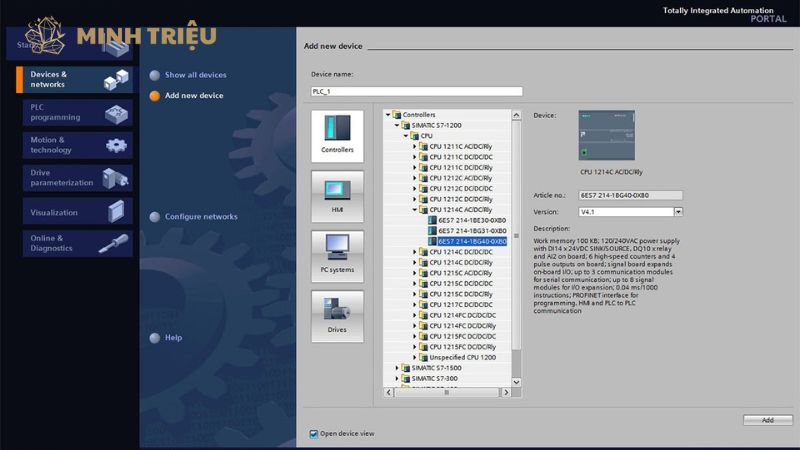Open PLC programming portal
Image resolution: width=800 pixels, height=450 pixels.
[x=75, y=112]
